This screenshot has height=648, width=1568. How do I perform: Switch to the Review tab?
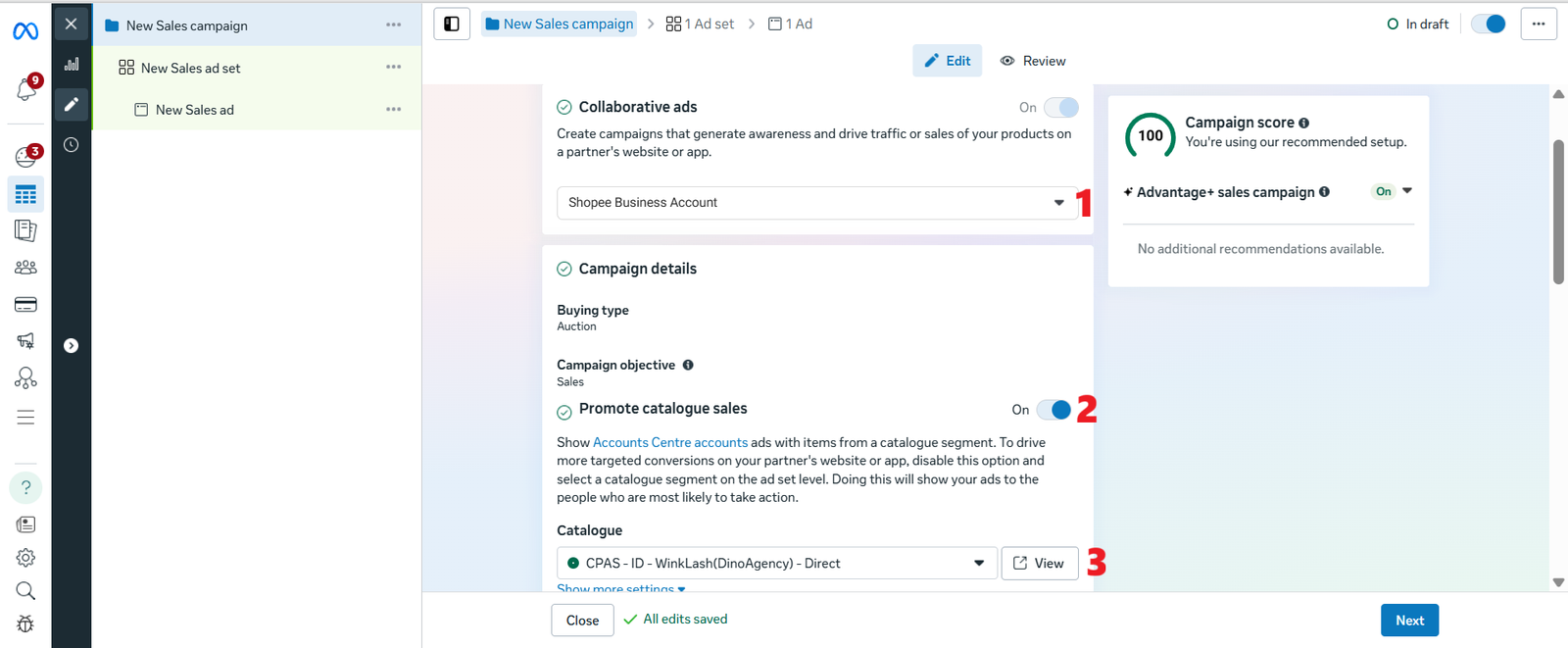coord(1033,61)
